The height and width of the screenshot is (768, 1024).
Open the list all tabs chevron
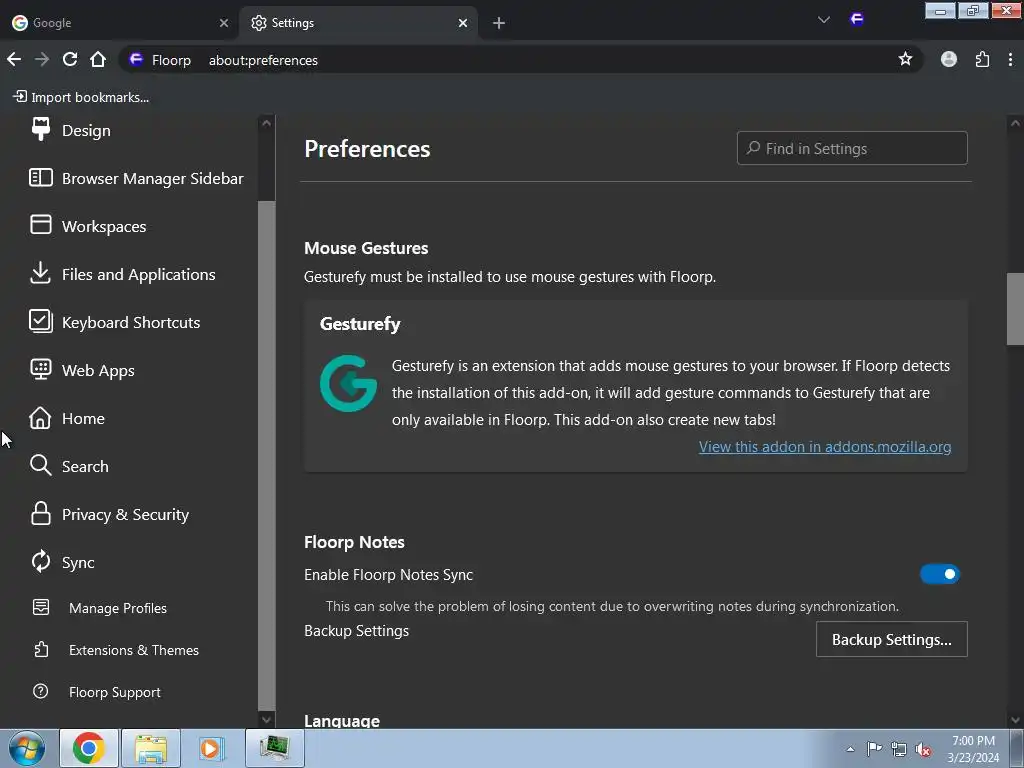[x=824, y=20]
